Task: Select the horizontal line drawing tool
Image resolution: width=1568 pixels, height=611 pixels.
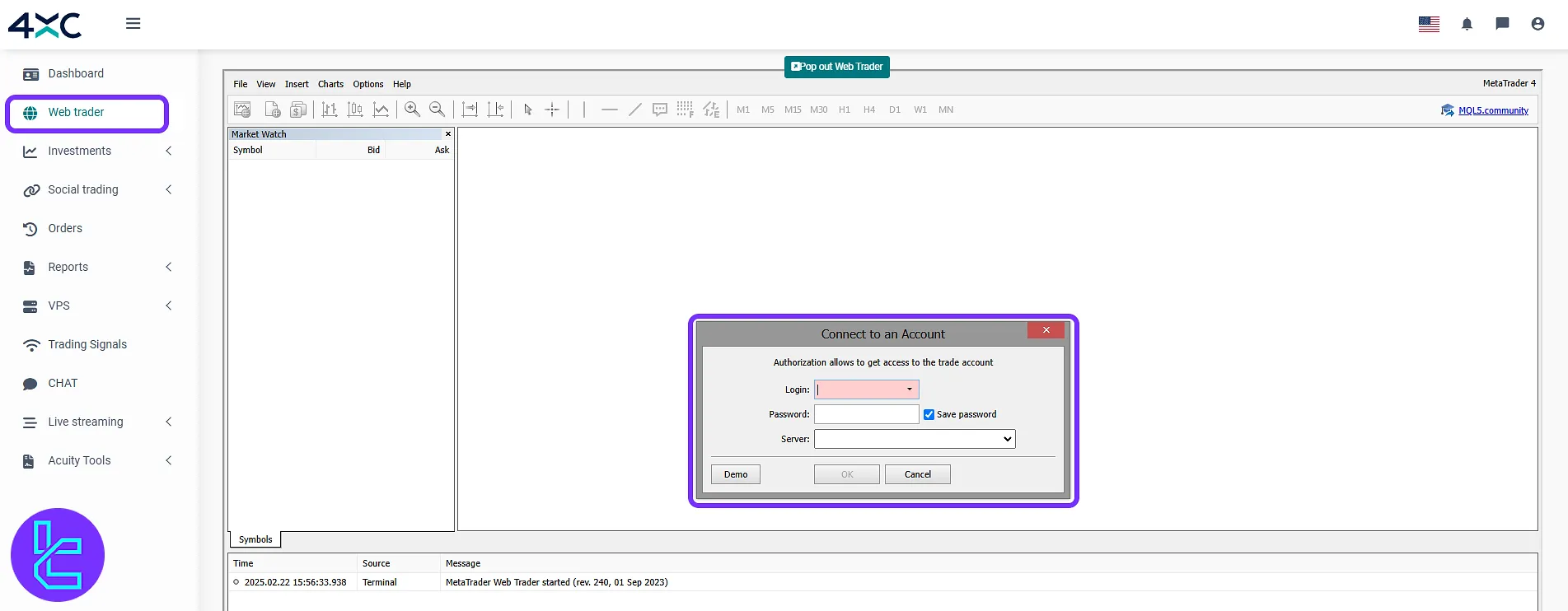Action: point(610,110)
